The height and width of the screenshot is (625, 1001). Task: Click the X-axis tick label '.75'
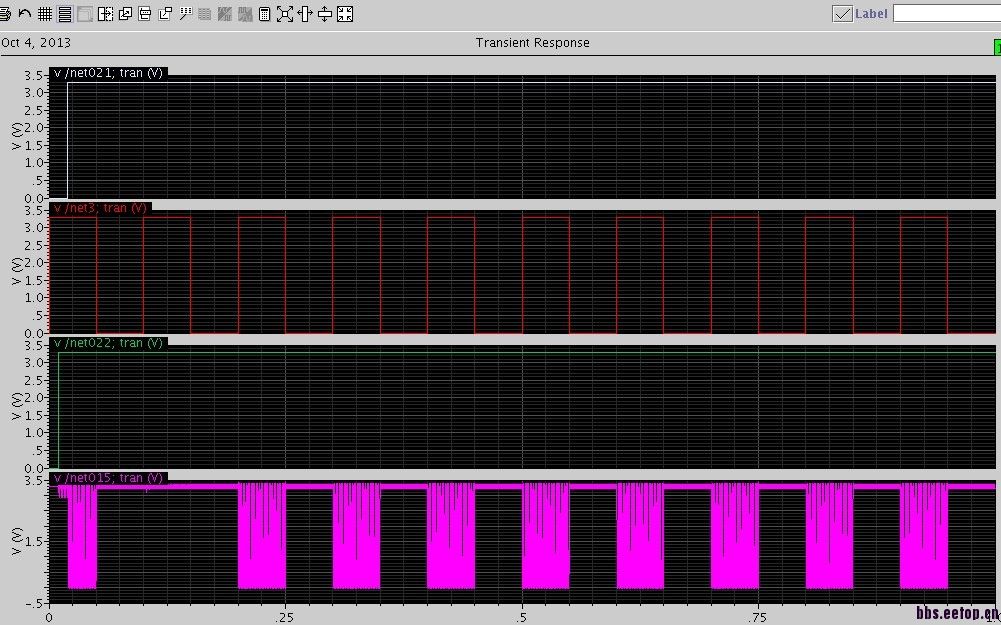[x=758, y=617]
